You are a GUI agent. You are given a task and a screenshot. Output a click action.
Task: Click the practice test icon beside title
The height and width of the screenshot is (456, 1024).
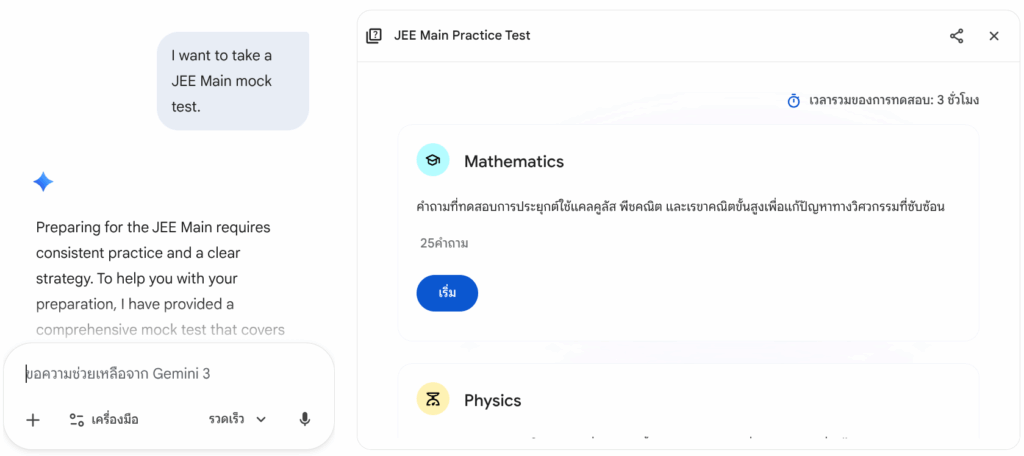(374, 36)
